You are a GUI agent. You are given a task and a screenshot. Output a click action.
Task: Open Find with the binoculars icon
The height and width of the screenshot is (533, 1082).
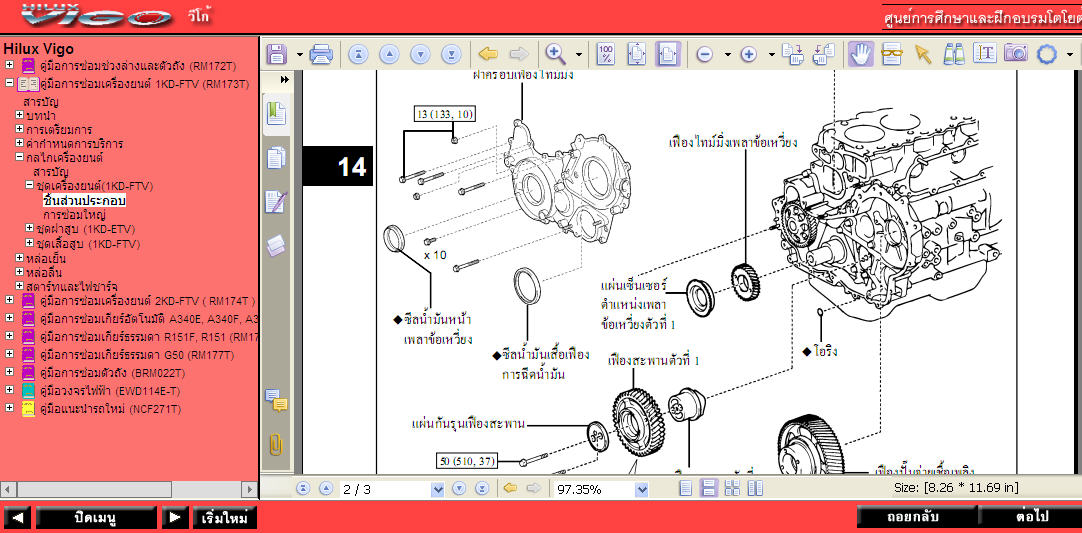(x=954, y=55)
